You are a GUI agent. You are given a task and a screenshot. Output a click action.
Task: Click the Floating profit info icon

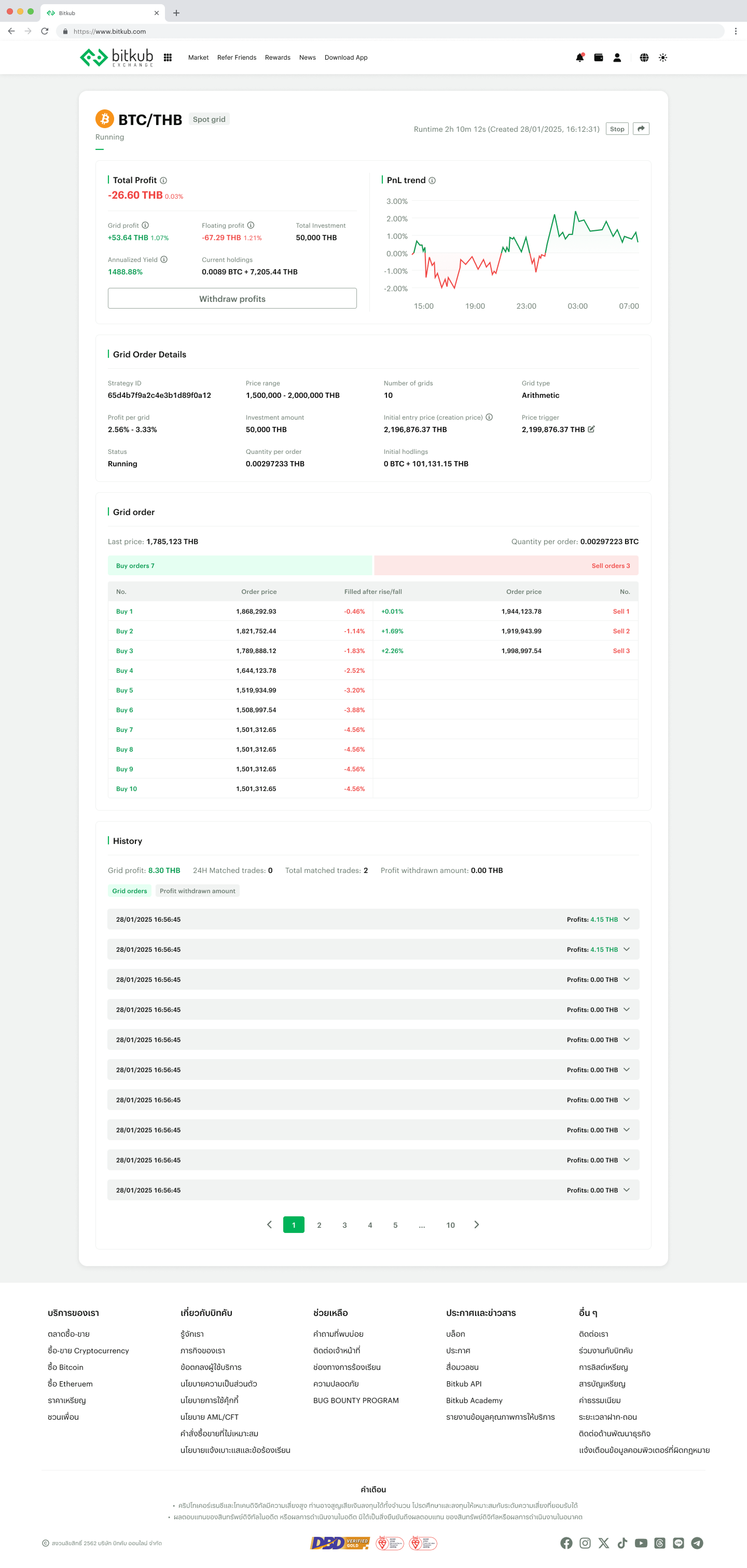click(x=250, y=225)
